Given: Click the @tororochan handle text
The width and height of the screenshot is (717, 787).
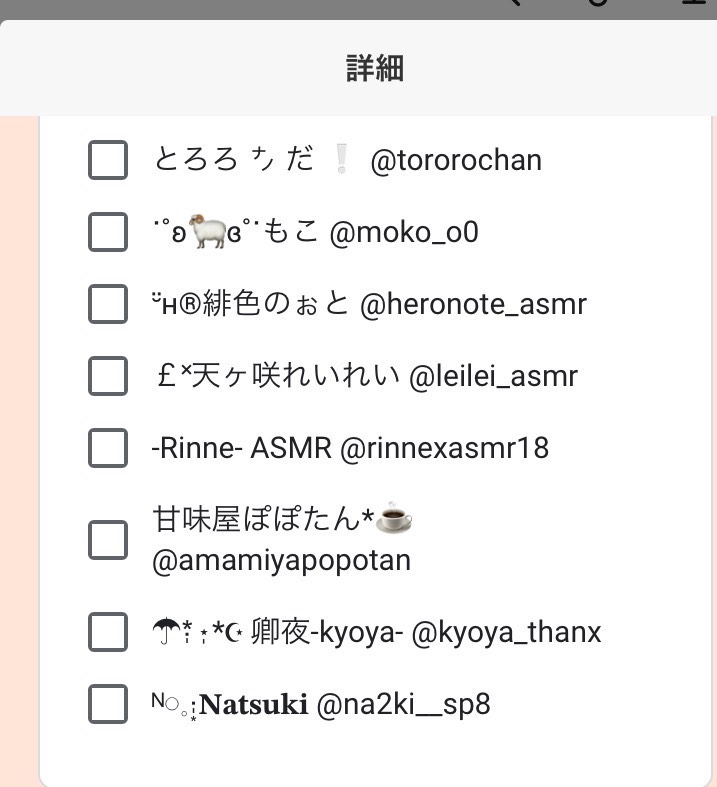Looking at the screenshot, I should coord(456,160).
